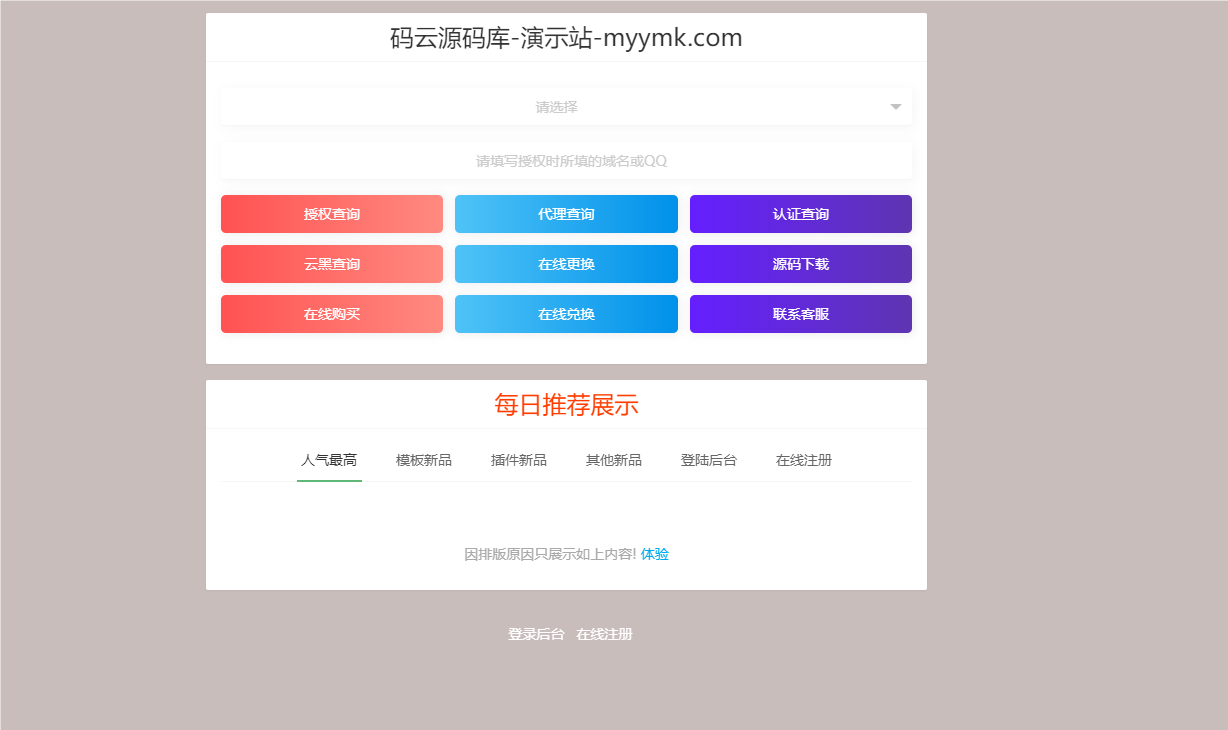This screenshot has width=1228, height=730.
Task: Click the 代理查询 (agent query) button
Action: [566, 213]
